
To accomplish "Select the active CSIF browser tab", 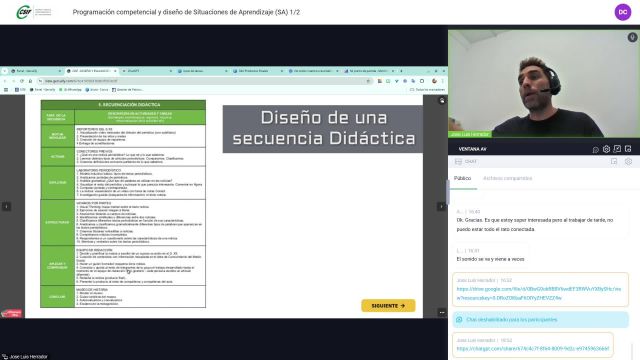I will [91, 71].
